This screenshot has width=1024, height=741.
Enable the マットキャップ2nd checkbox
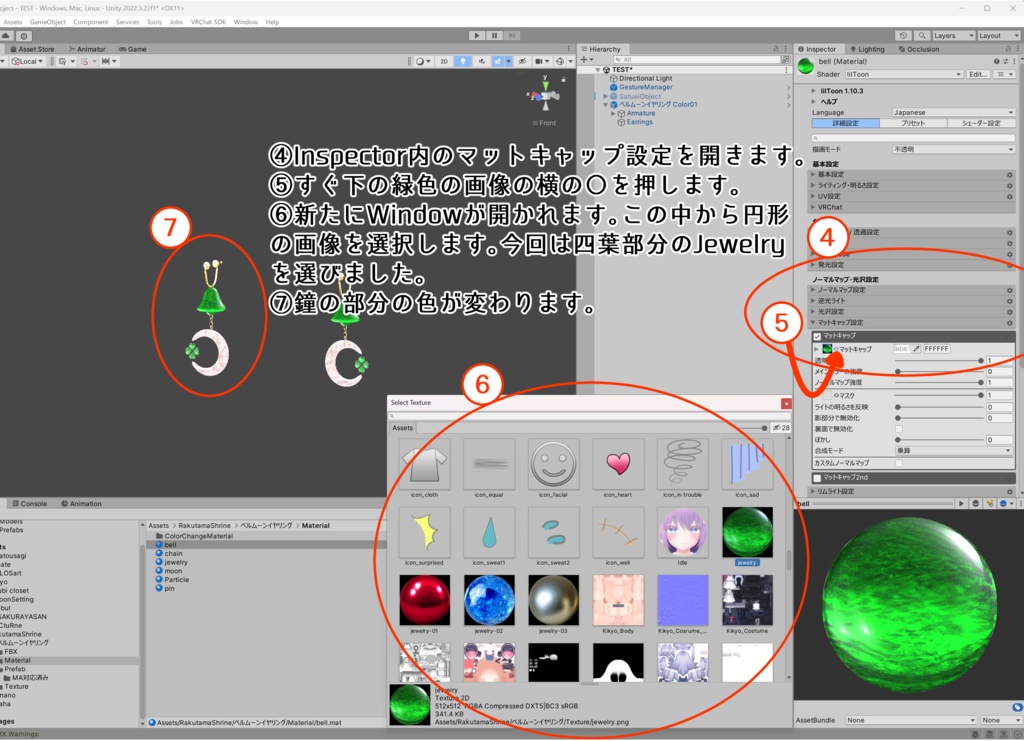coord(817,478)
